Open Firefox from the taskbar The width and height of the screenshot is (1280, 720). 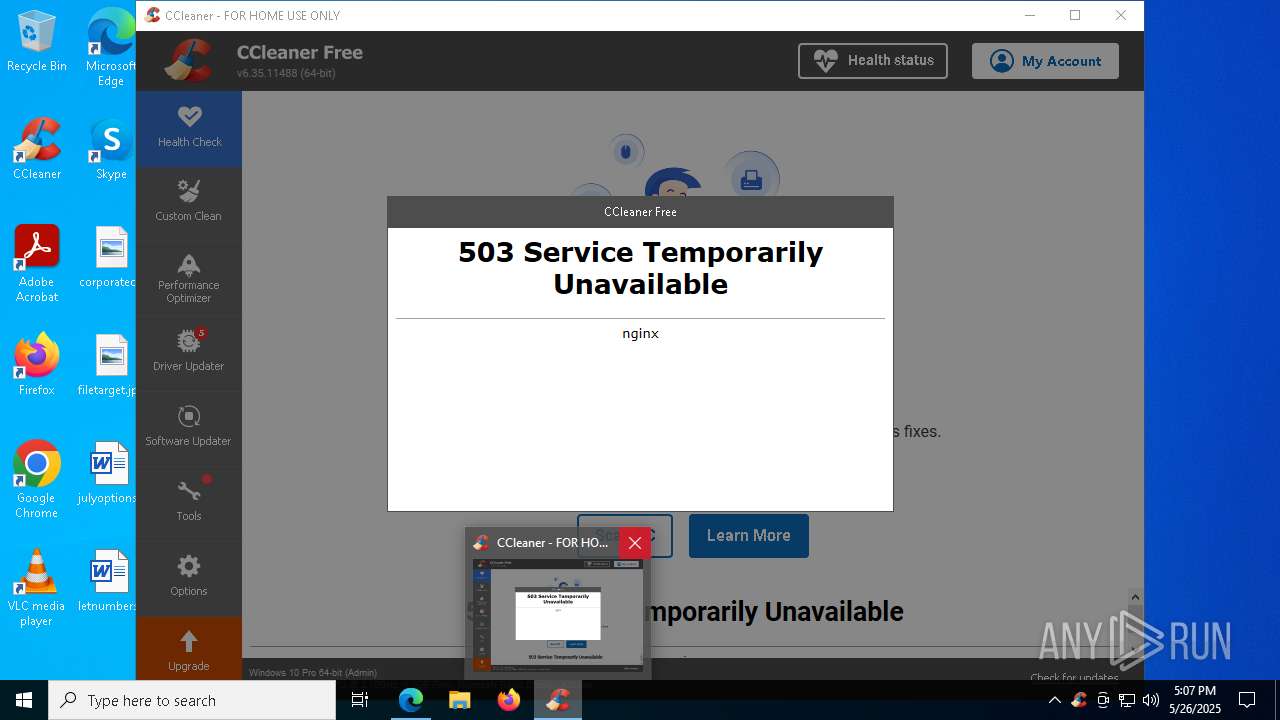[x=509, y=700]
